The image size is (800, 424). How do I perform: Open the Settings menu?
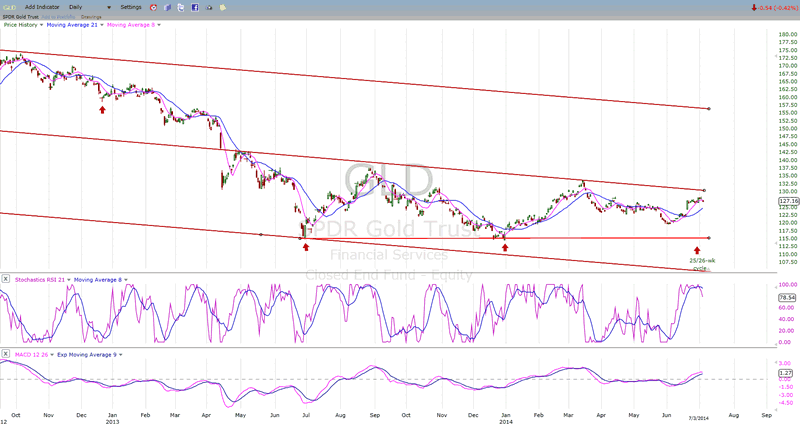point(133,7)
